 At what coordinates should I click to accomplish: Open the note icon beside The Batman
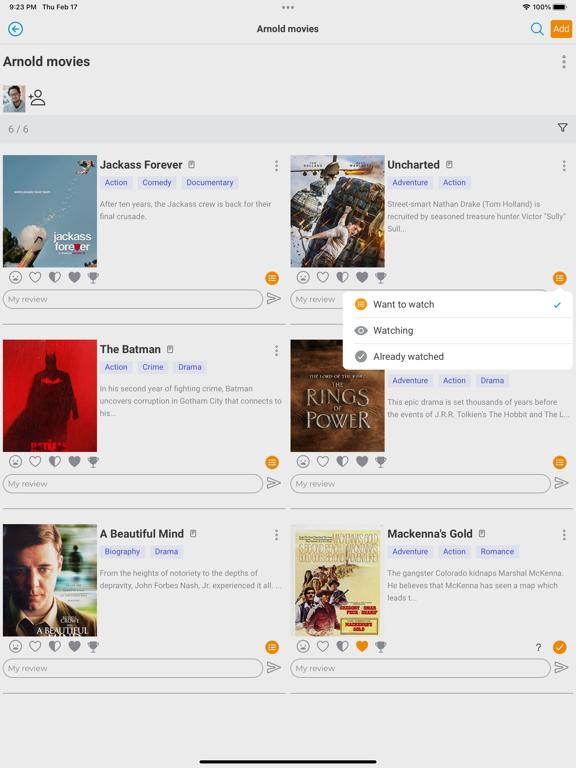(170, 349)
